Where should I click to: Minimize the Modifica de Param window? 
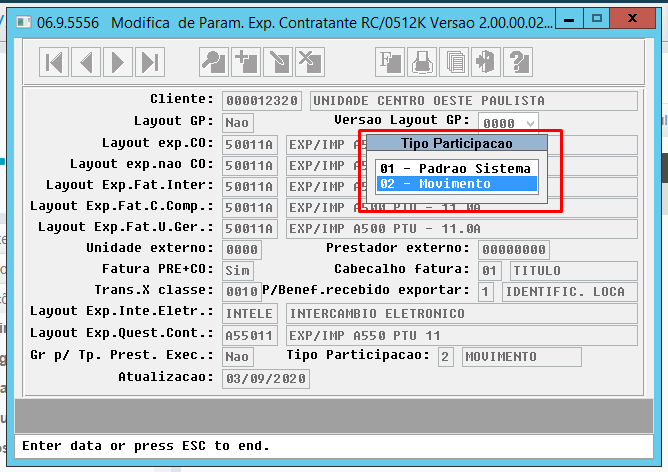[569, 20]
